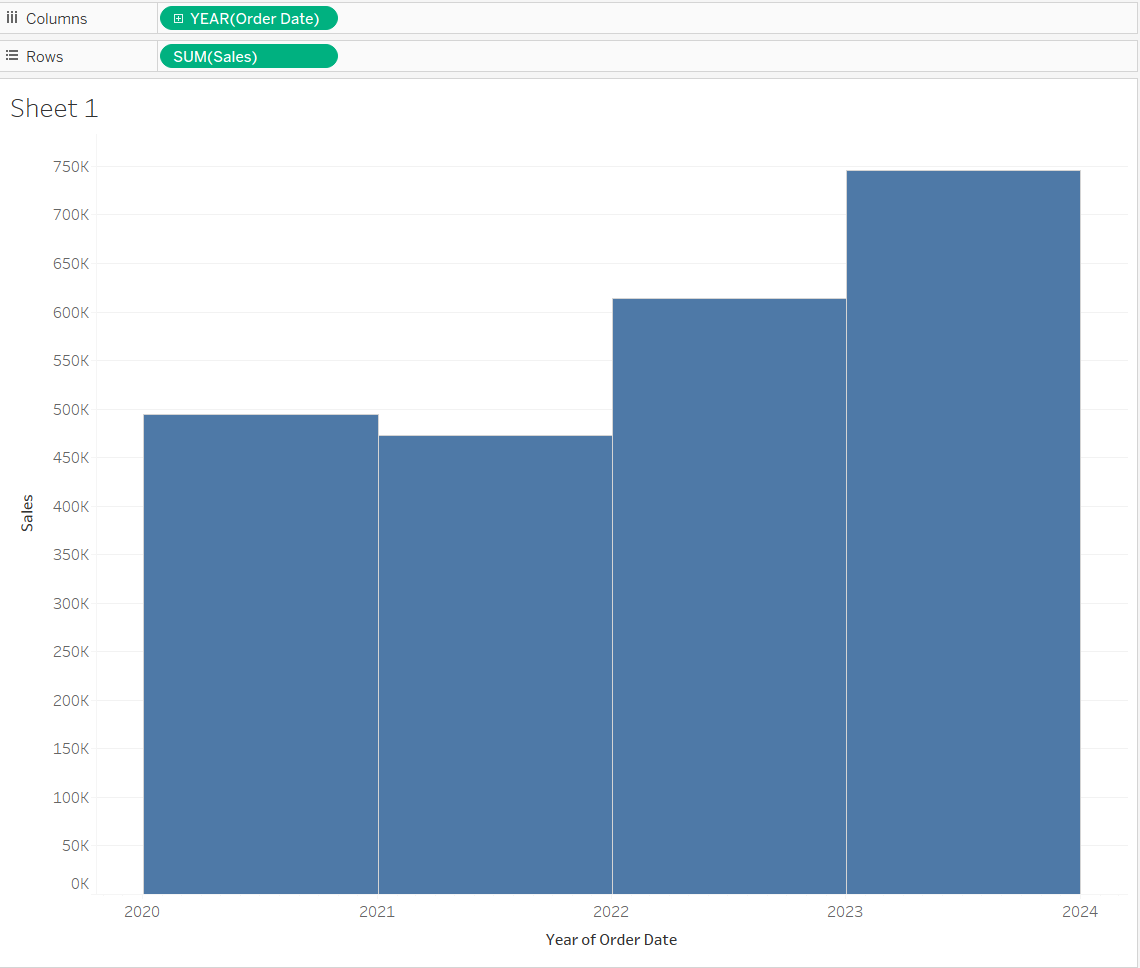Select the Rows shelf label
Viewport: 1140px width, 968px height.
pyautogui.click(x=44, y=57)
